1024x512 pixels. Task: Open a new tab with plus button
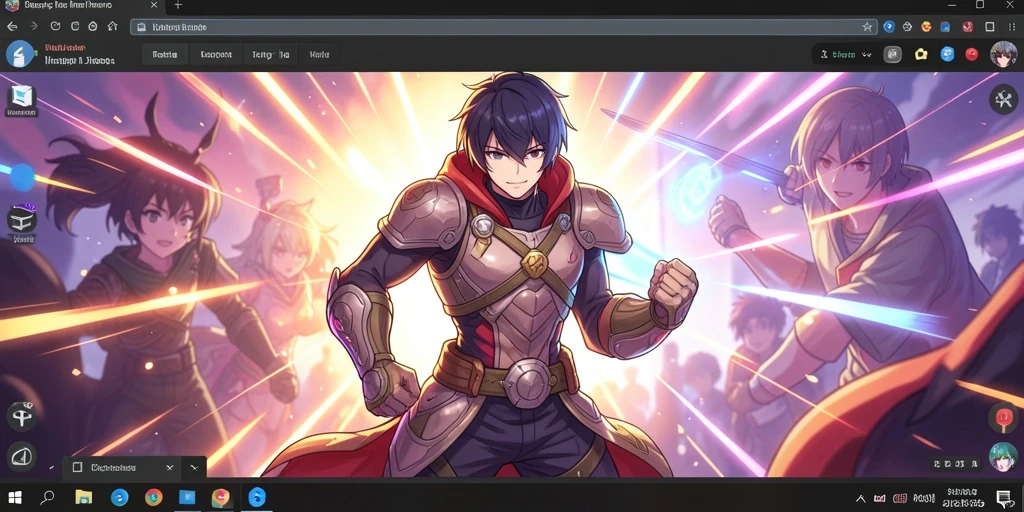click(x=178, y=5)
